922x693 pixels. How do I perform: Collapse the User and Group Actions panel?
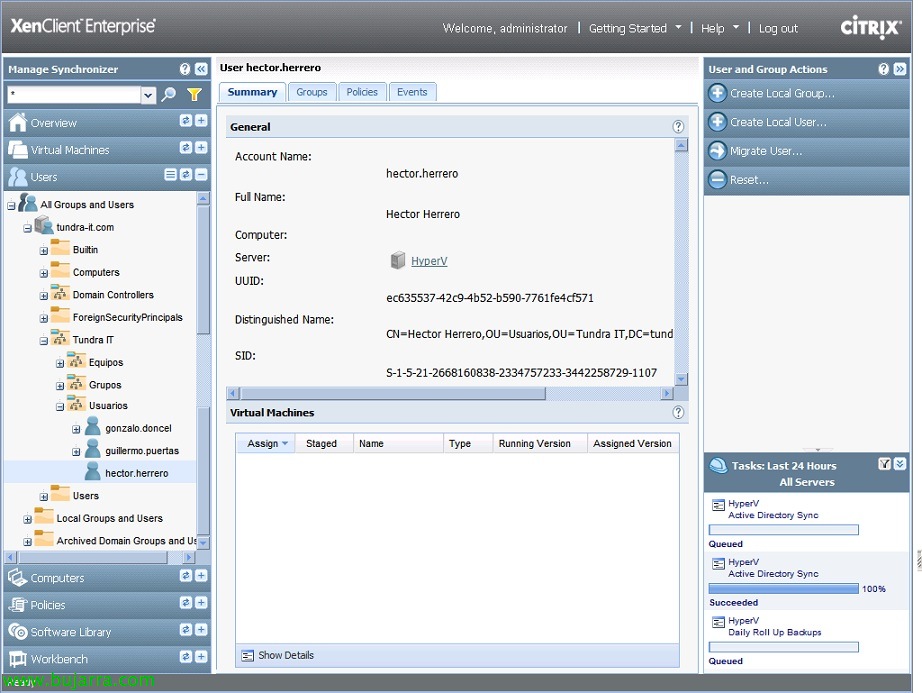pyautogui.click(x=900, y=69)
